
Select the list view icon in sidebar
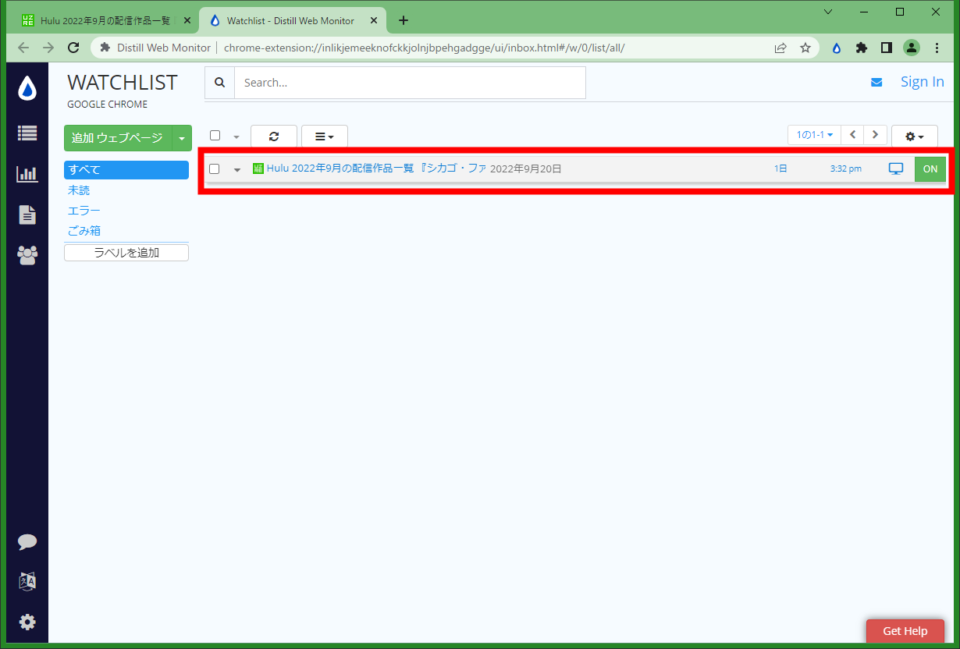[27, 132]
